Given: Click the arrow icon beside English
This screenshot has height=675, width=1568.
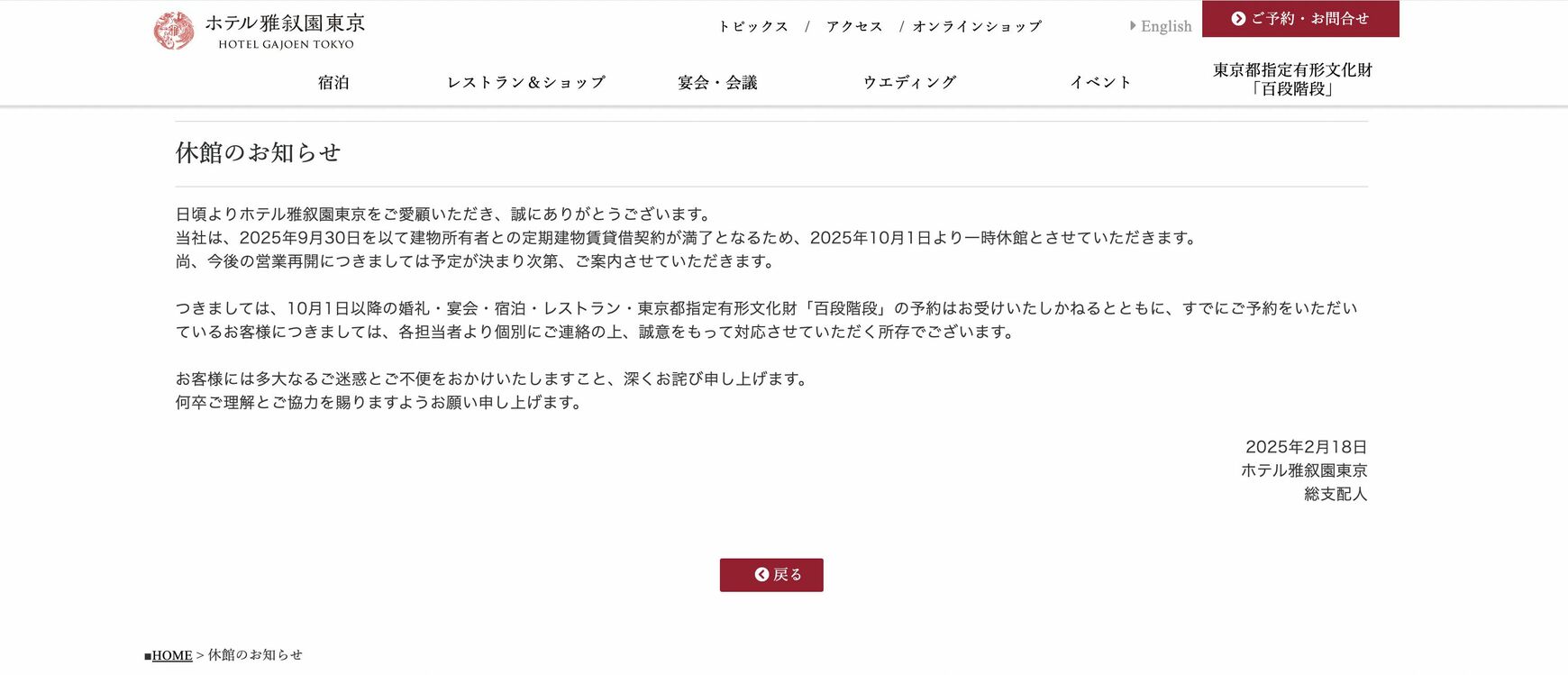Looking at the screenshot, I should (1133, 26).
